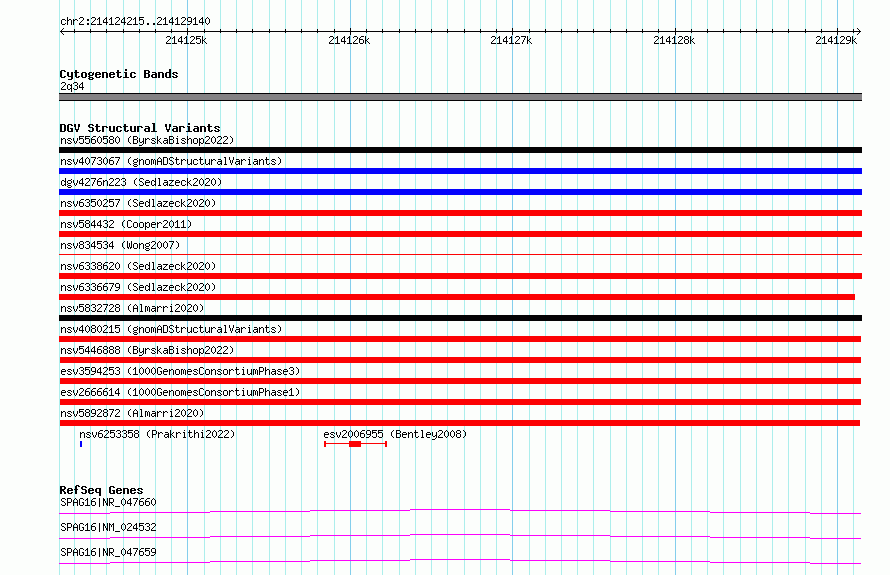Click esv3594253 (1000GenomesConsortiumPhase3) label
Viewport: 890px width, 575px height.
click(180, 371)
